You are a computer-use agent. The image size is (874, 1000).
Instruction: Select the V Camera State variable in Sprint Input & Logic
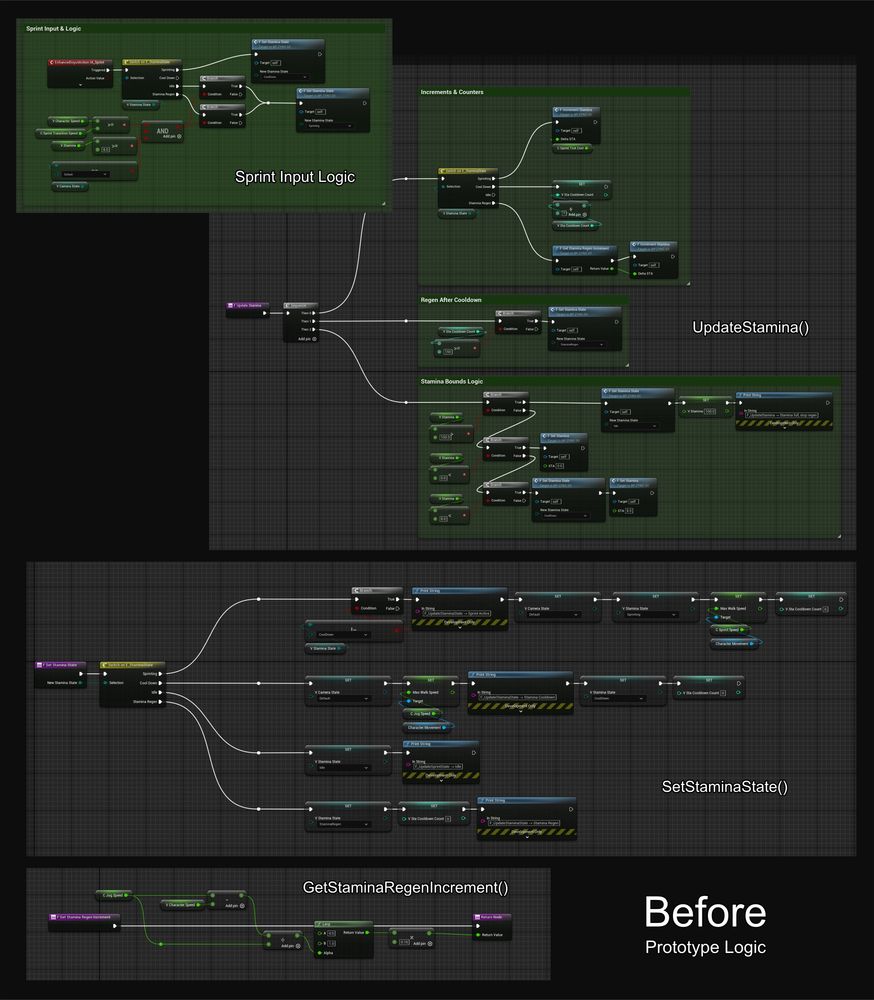point(70,187)
